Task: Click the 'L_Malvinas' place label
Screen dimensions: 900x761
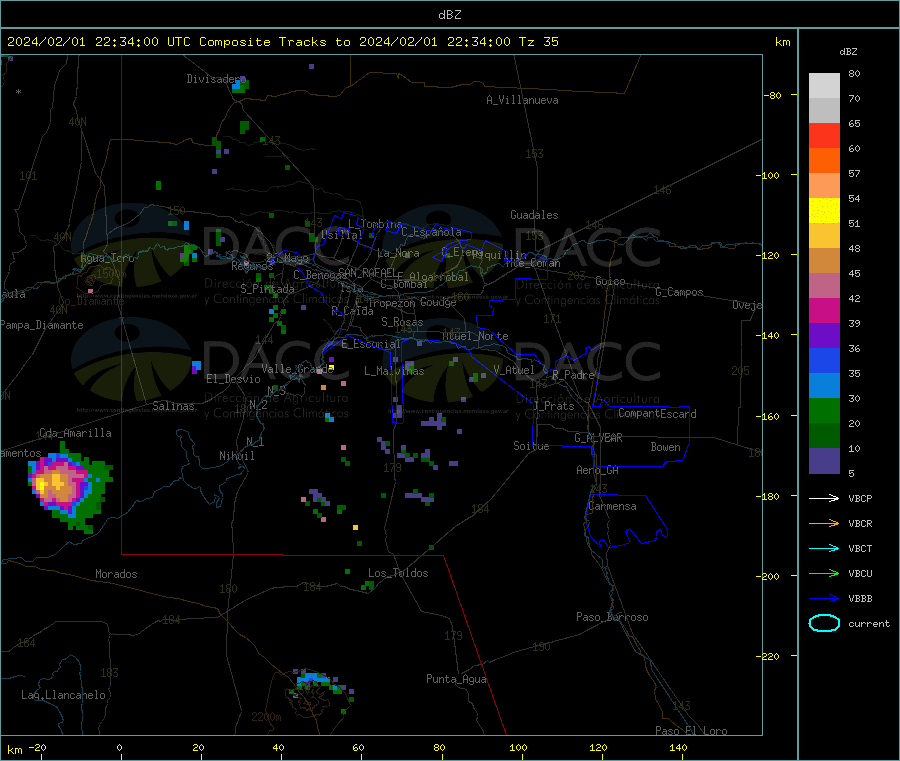Action: click(x=394, y=372)
